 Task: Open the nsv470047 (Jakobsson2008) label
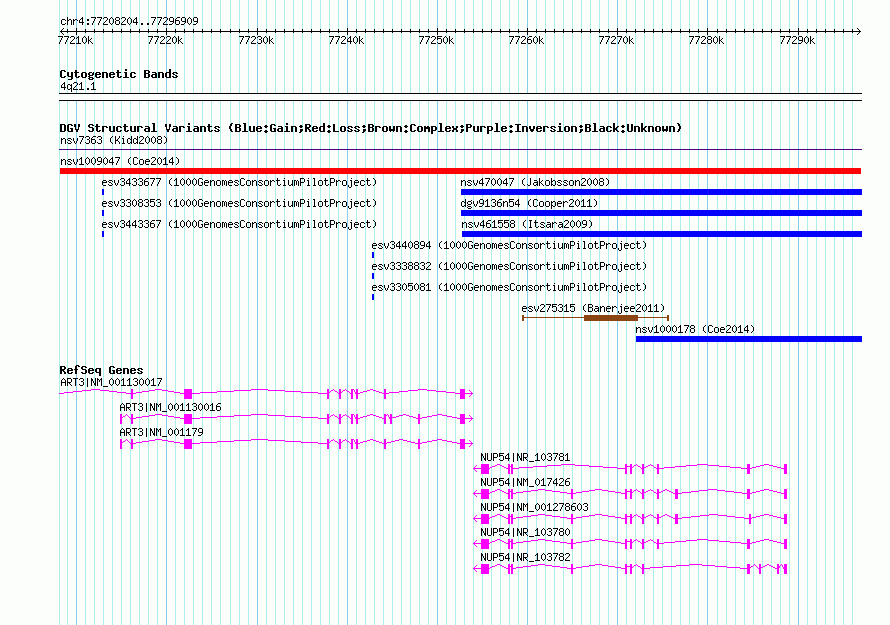pyautogui.click(x=535, y=182)
